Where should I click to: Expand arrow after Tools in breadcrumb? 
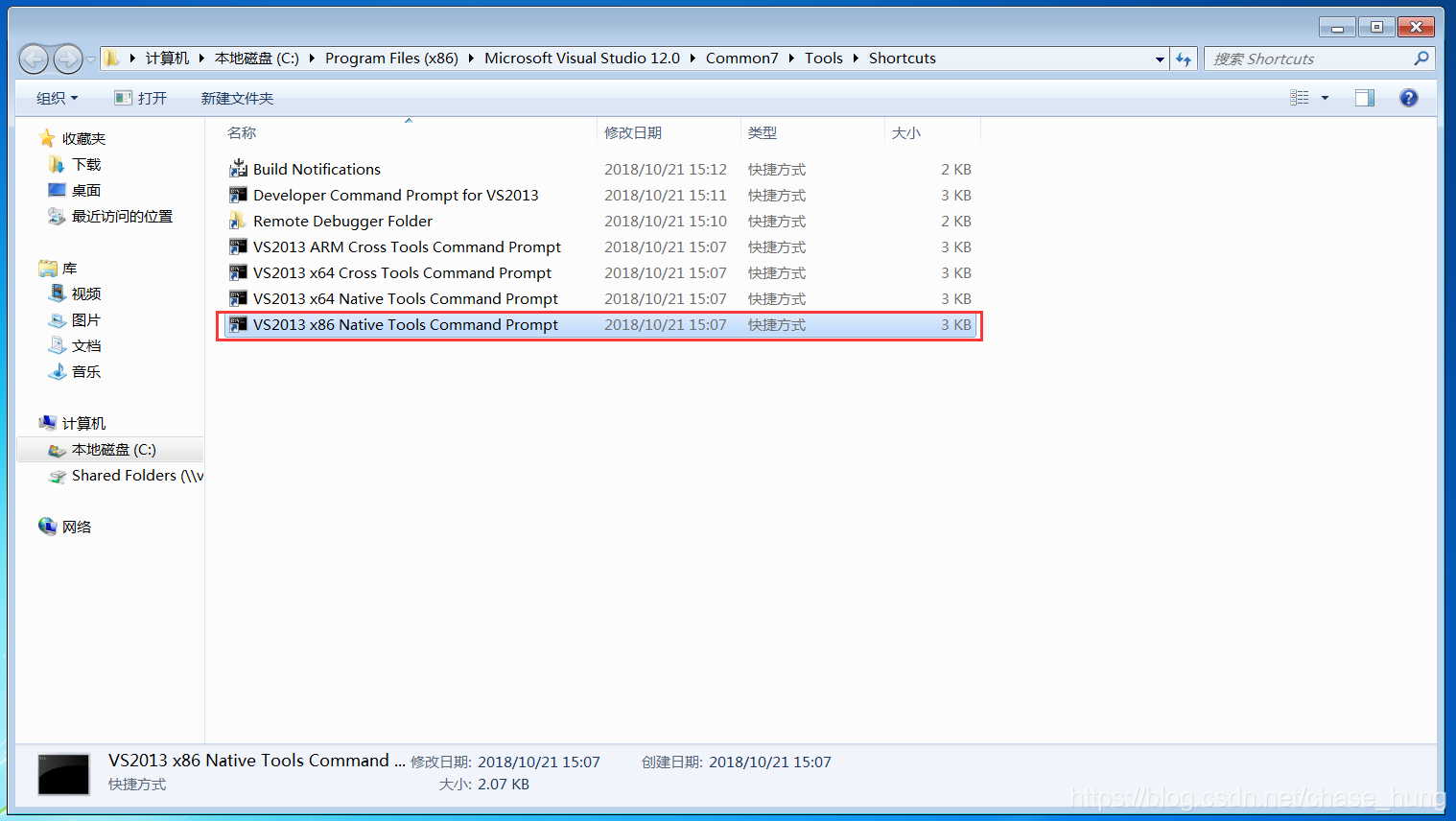pyautogui.click(x=856, y=59)
